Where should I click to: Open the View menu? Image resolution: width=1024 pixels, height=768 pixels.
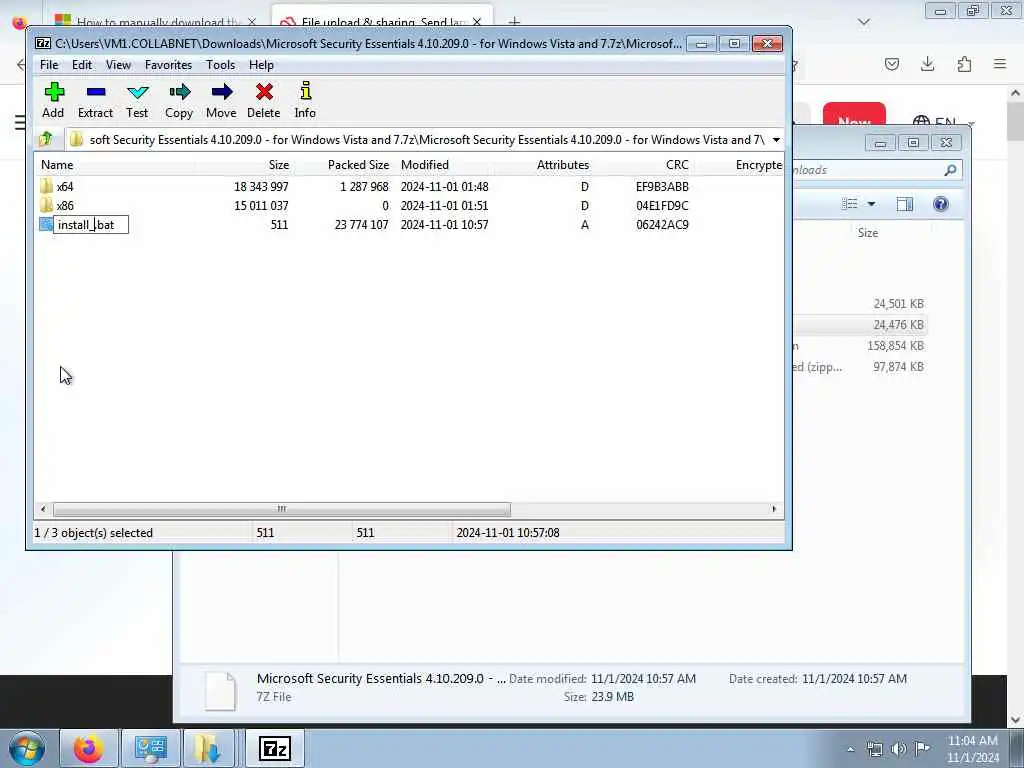point(118,65)
